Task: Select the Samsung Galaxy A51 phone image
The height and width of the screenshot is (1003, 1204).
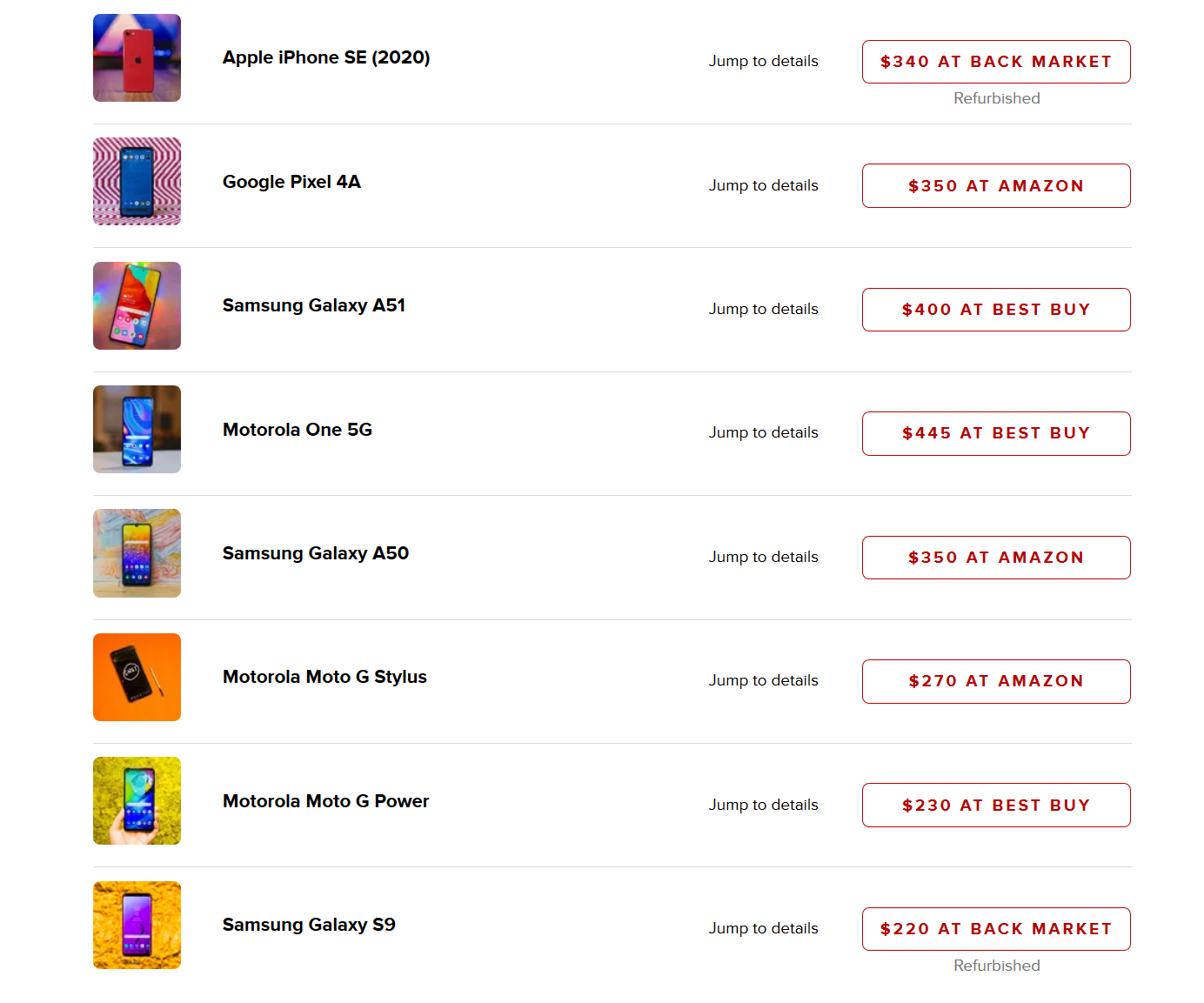Action: tap(137, 305)
